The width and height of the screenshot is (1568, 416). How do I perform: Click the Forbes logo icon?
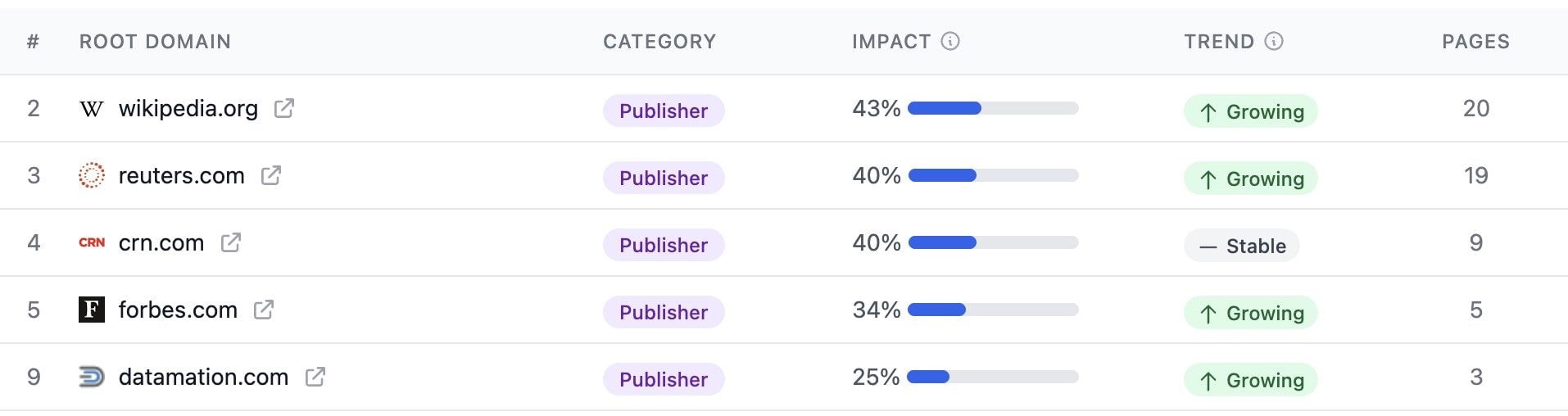point(91,310)
